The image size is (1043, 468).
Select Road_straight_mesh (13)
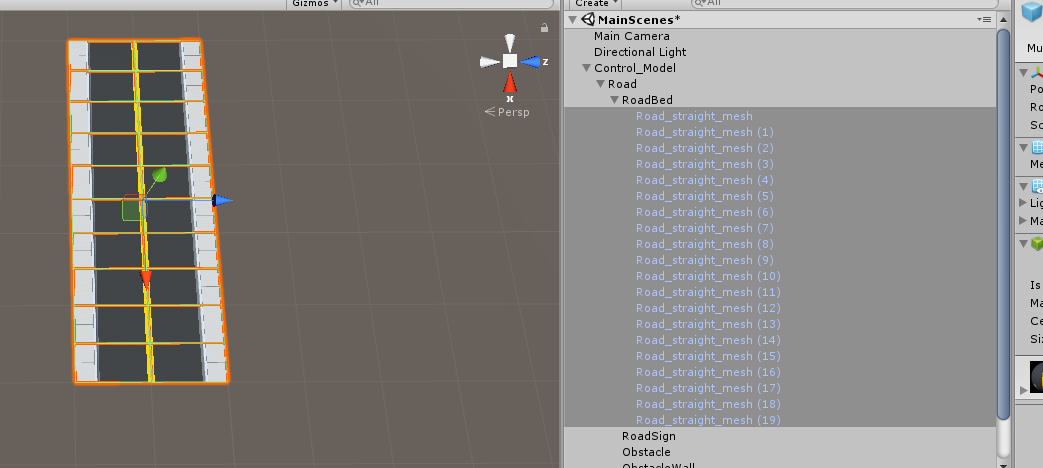[708, 324]
